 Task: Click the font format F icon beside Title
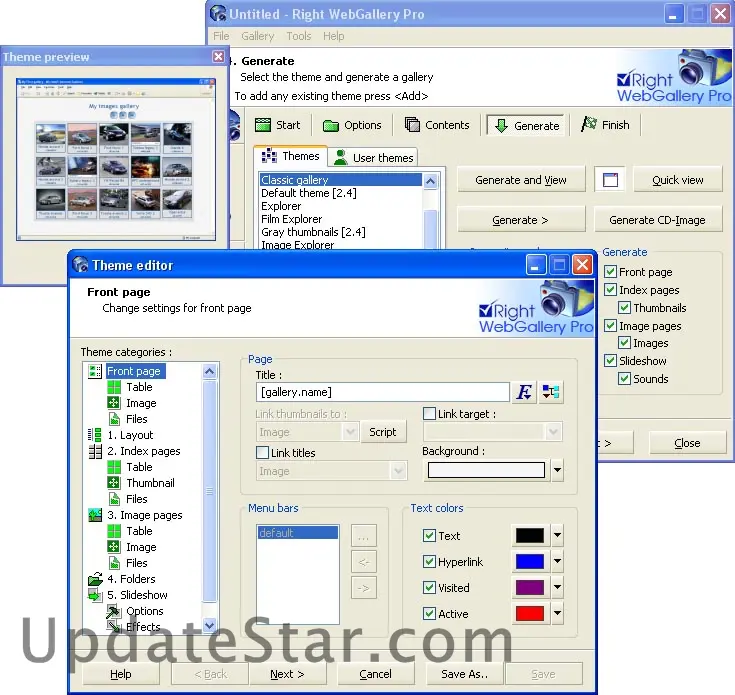click(524, 392)
